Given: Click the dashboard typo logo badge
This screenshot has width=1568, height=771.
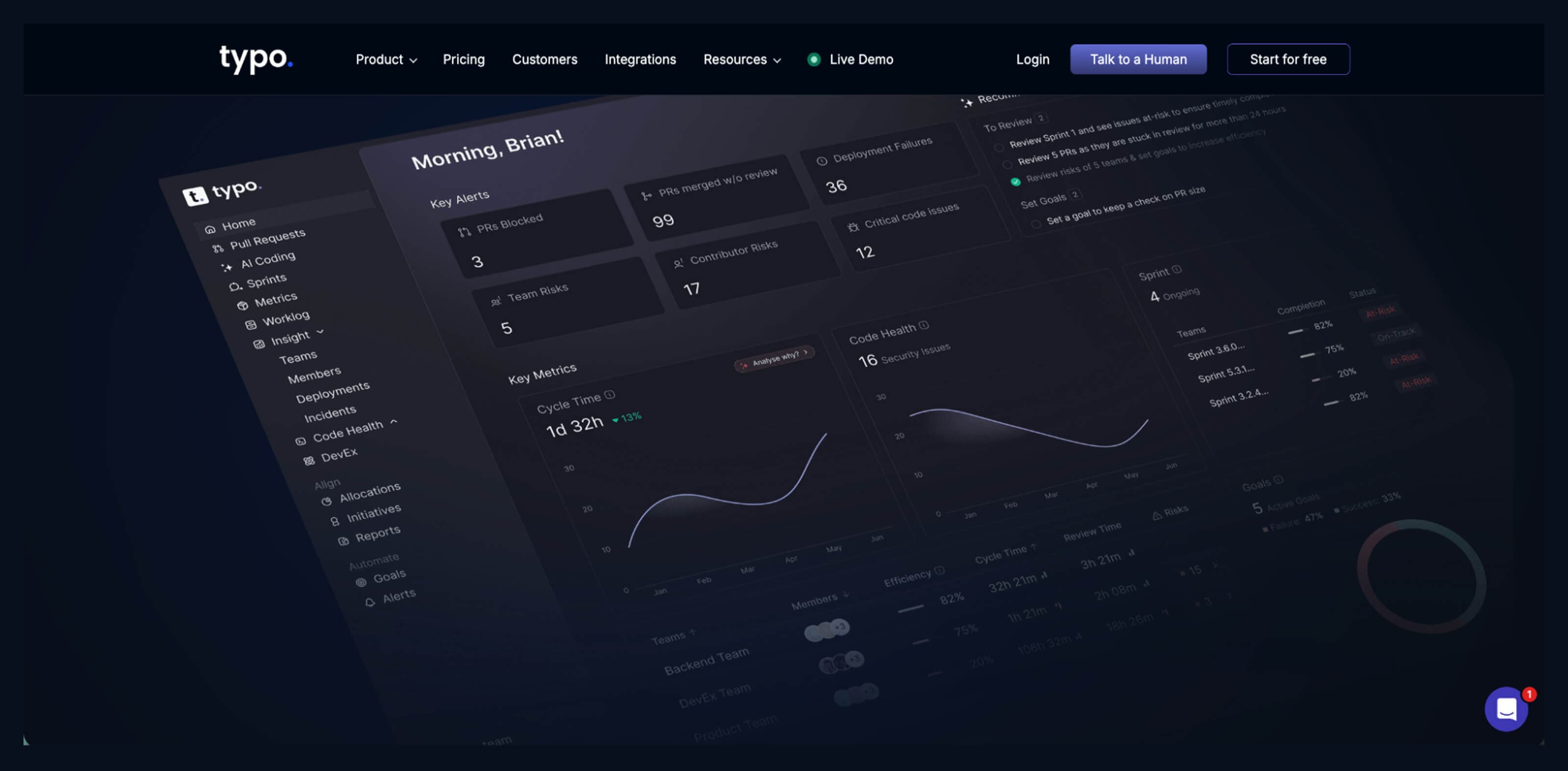Looking at the screenshot, I should pos(195,196).
